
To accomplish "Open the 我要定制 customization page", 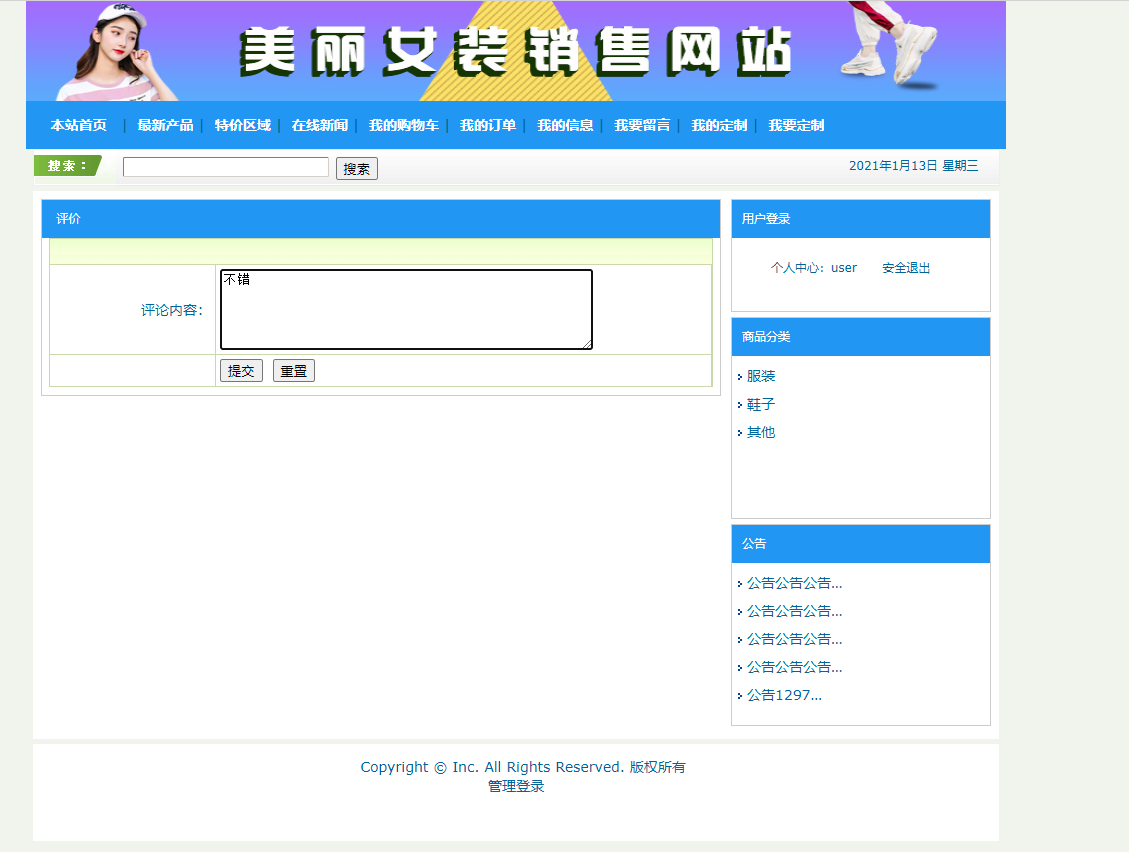I will [x=795, y=125].
